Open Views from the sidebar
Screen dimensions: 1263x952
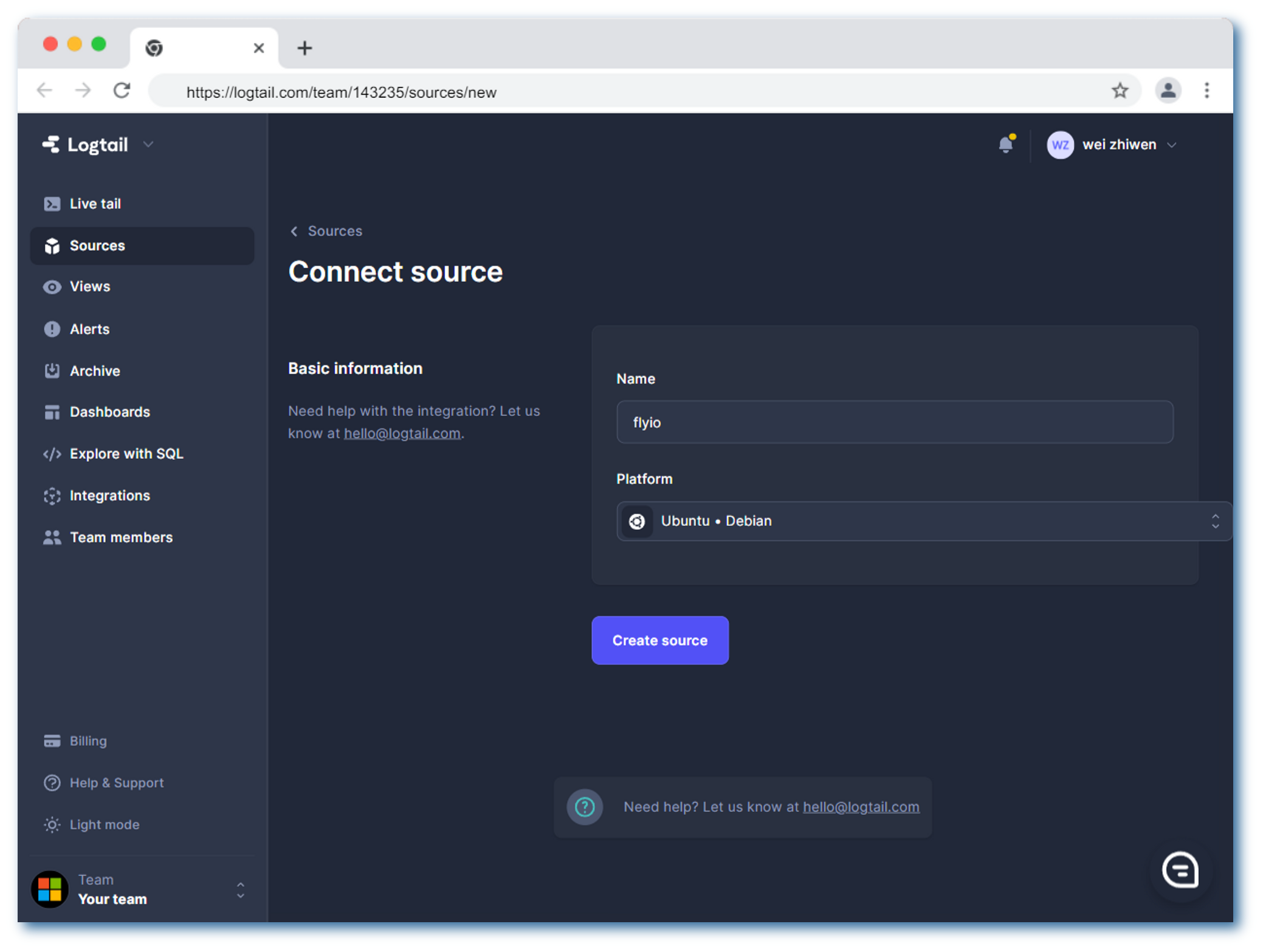[142, 286]
